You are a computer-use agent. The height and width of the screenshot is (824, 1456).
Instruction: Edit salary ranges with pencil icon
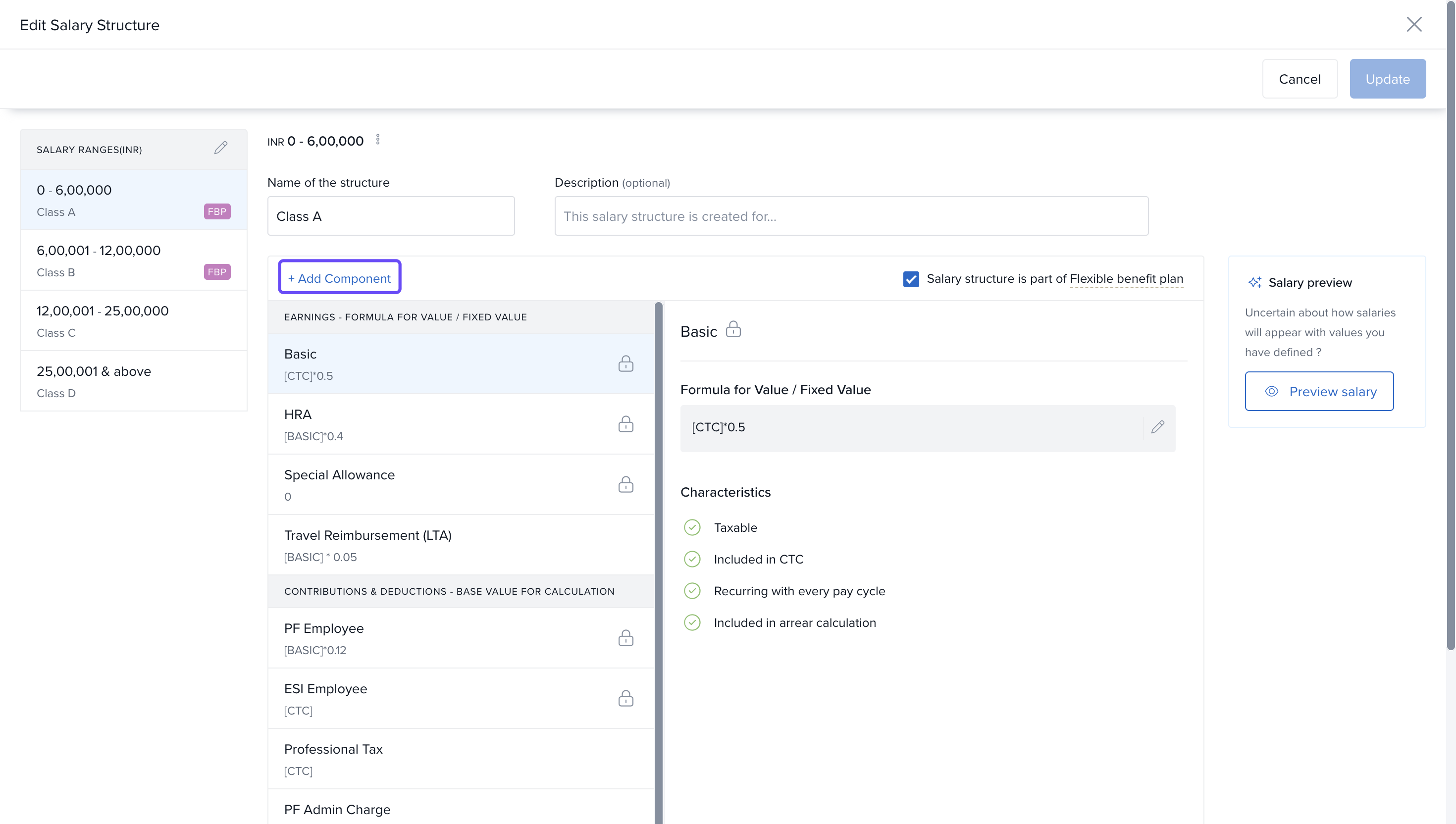click(221, 148)
